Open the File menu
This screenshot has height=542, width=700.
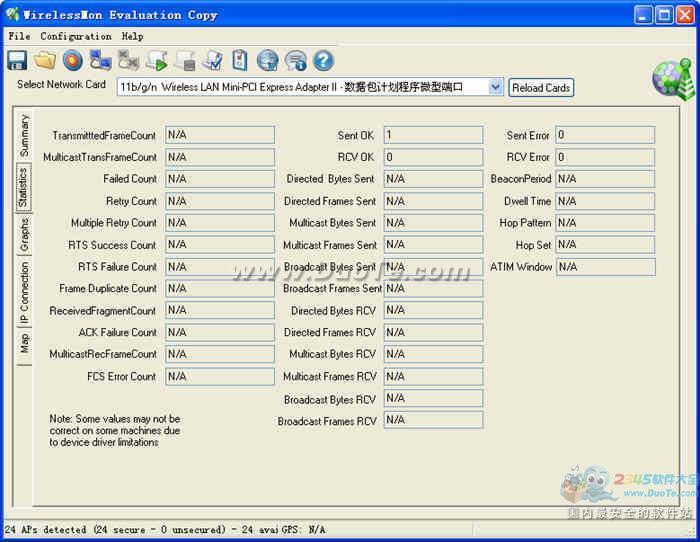pos(19,36)
